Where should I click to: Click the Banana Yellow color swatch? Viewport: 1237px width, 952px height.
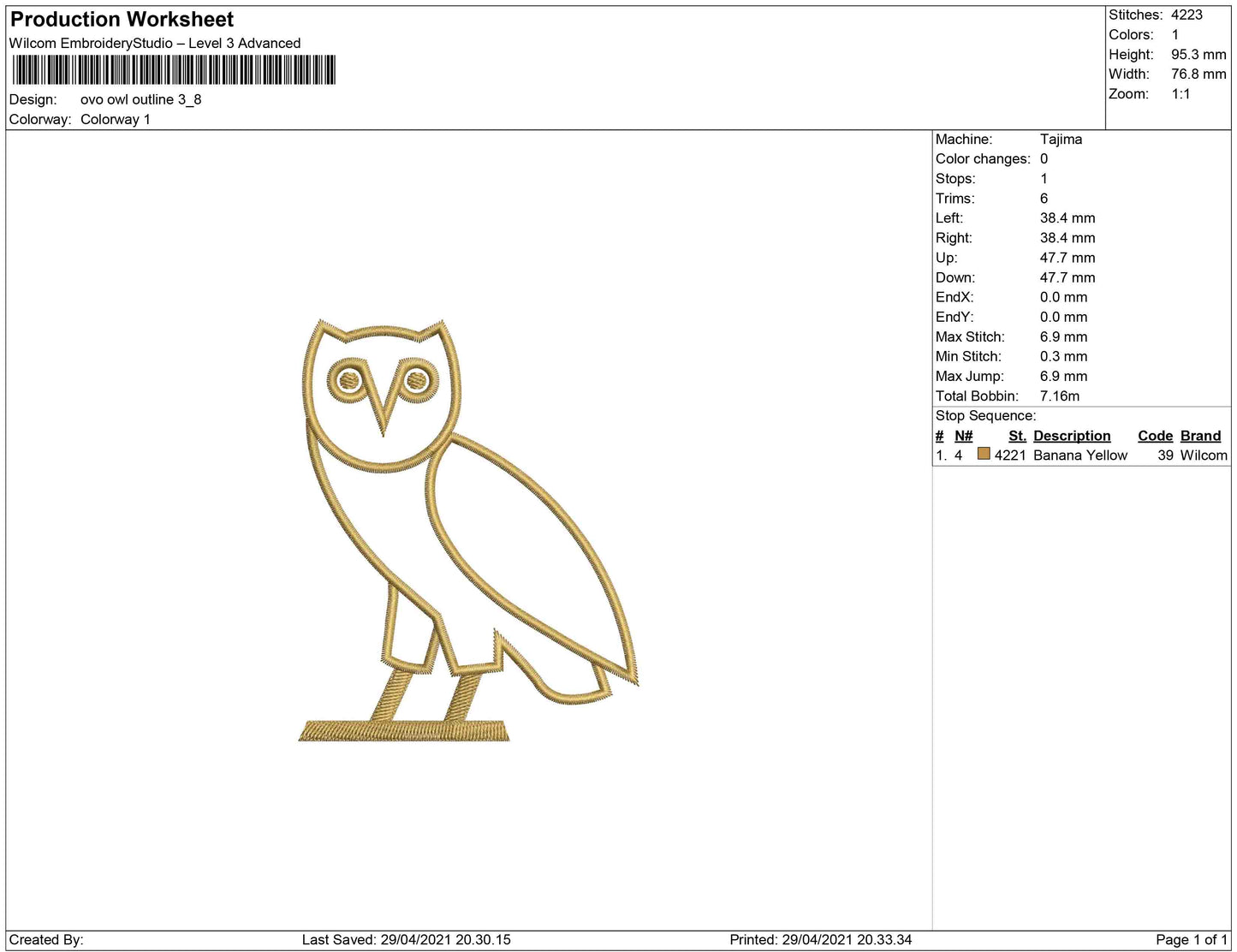pyautogui.click(x=984, y=455)
